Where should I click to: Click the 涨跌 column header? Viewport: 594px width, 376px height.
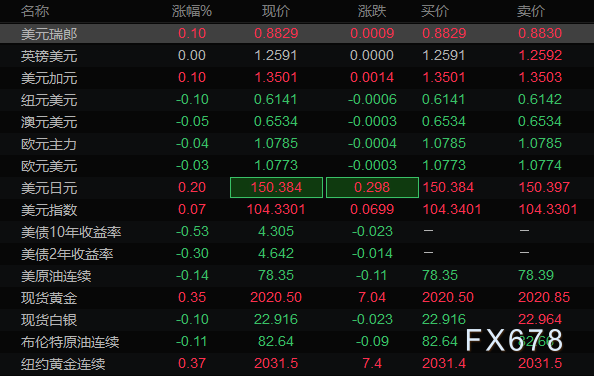tap(372, 11)
